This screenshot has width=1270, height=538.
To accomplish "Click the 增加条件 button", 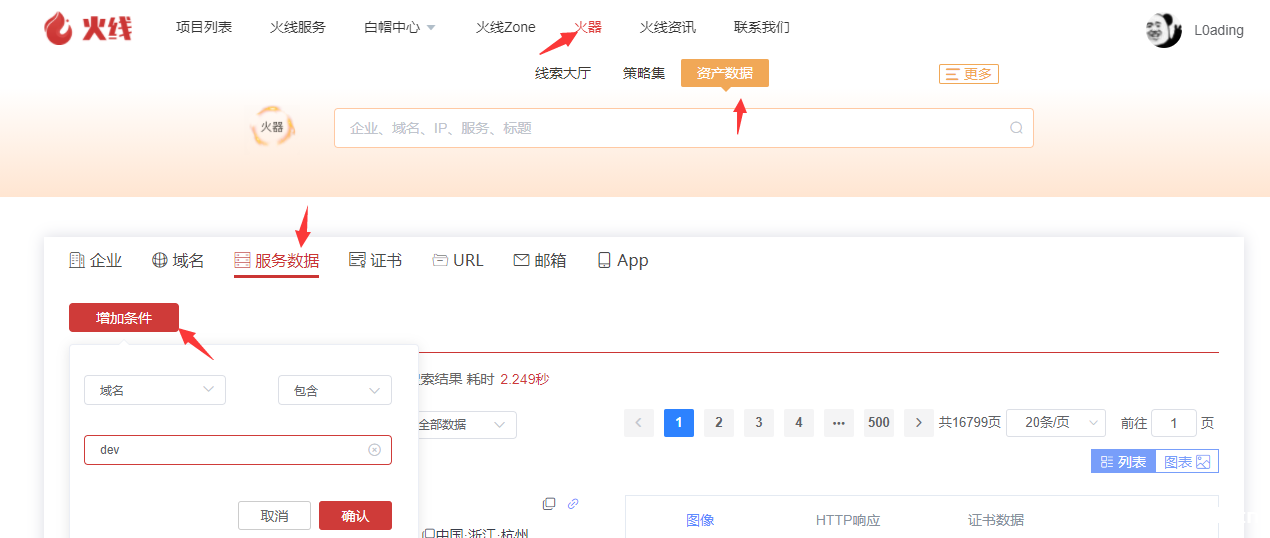I will 124,318.
